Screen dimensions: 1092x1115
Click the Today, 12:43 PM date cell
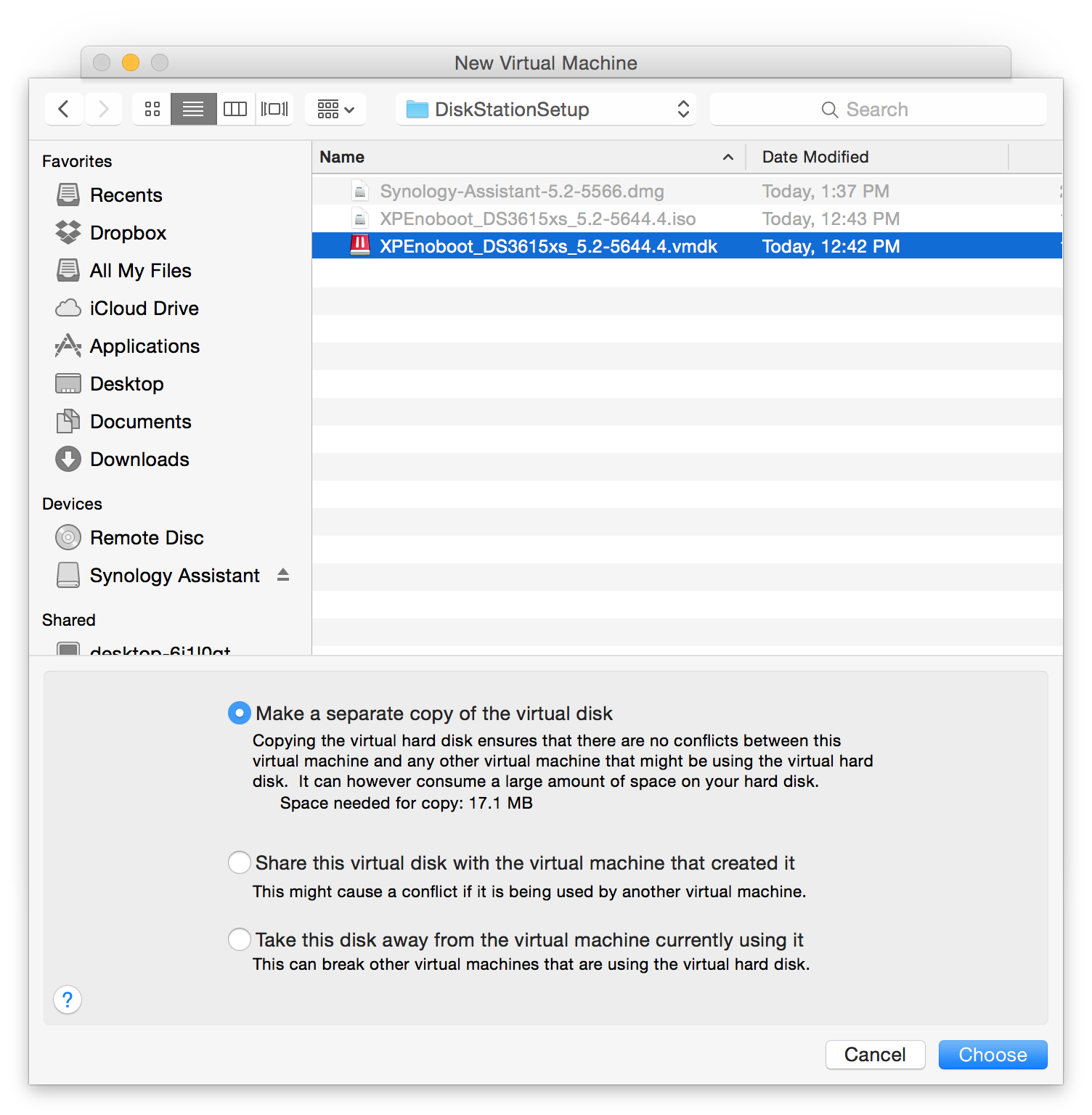[x=831, y=218]
